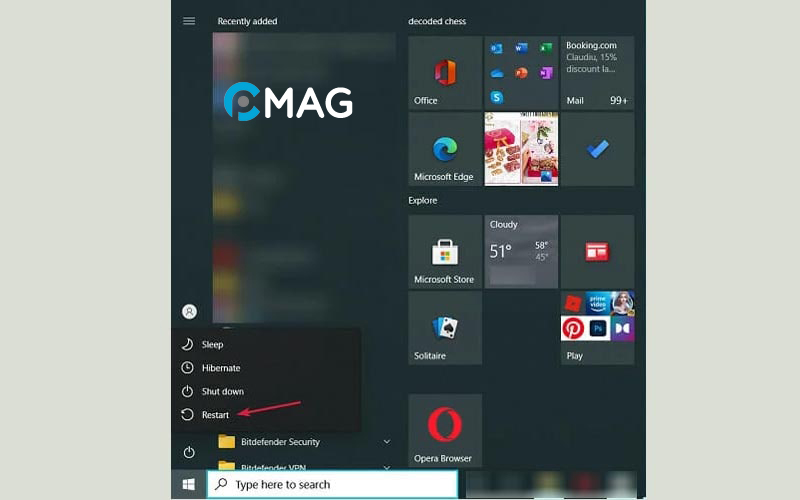
Task: Launch the Opera Browser tile
Action: coord(445,430)
